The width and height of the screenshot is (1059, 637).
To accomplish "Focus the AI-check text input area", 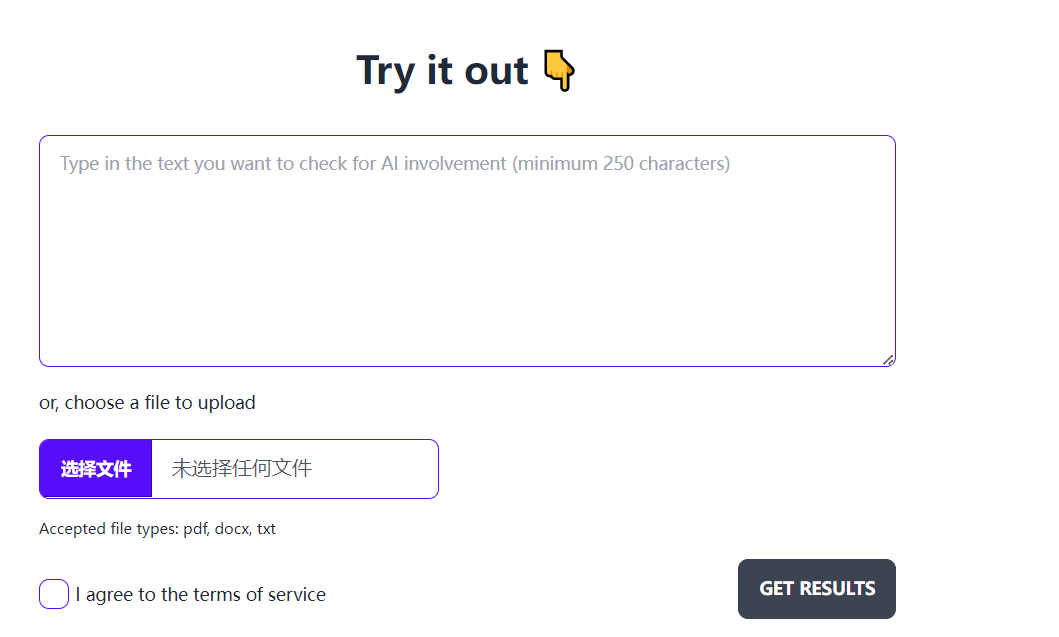I will pyautogui.click(x=467, y=250).
